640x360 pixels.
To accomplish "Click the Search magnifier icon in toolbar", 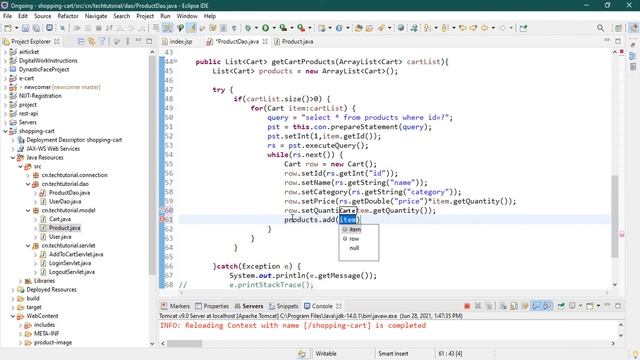I will [600, 28].
